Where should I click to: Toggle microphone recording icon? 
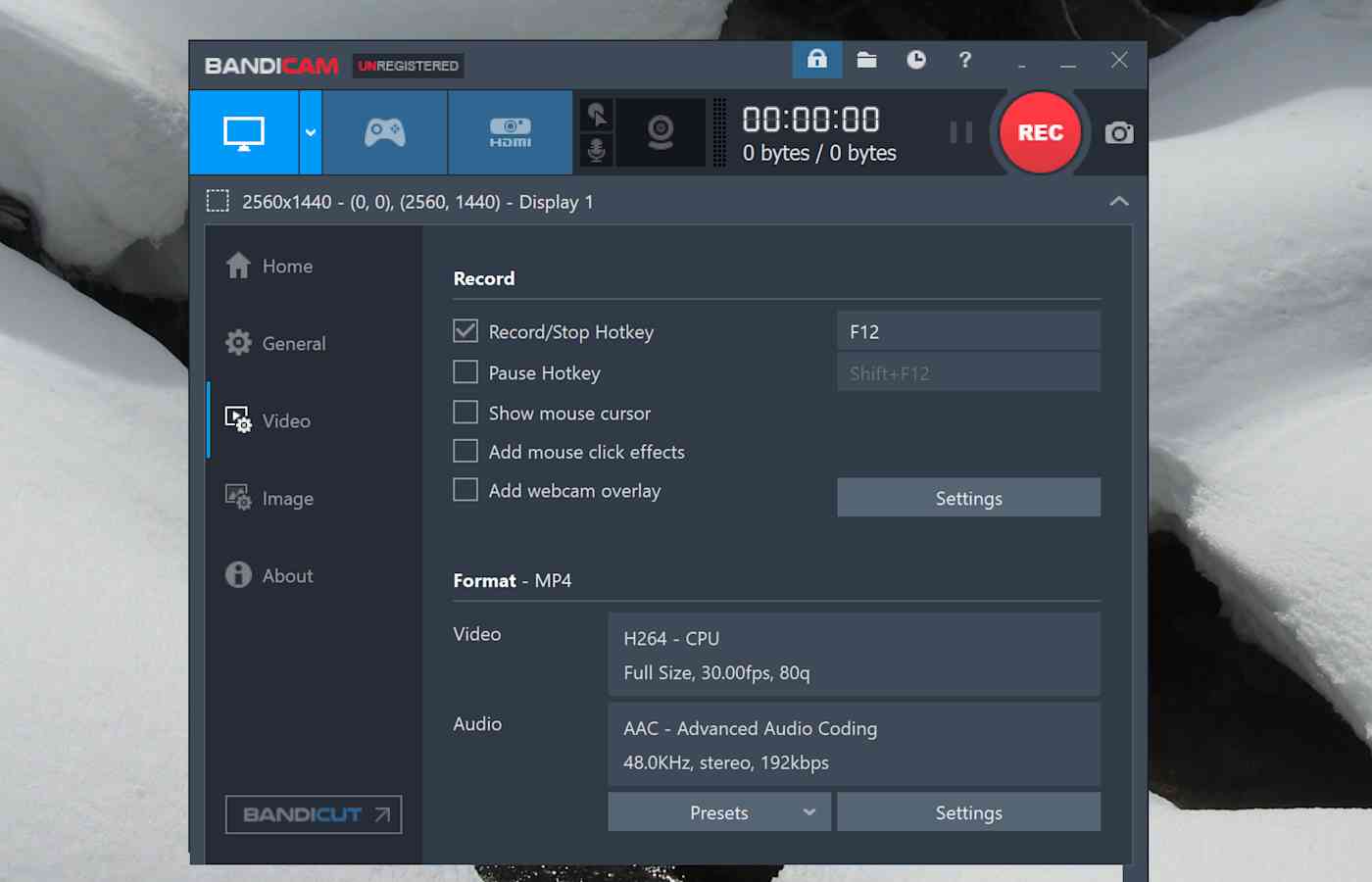tap(597, 150)
